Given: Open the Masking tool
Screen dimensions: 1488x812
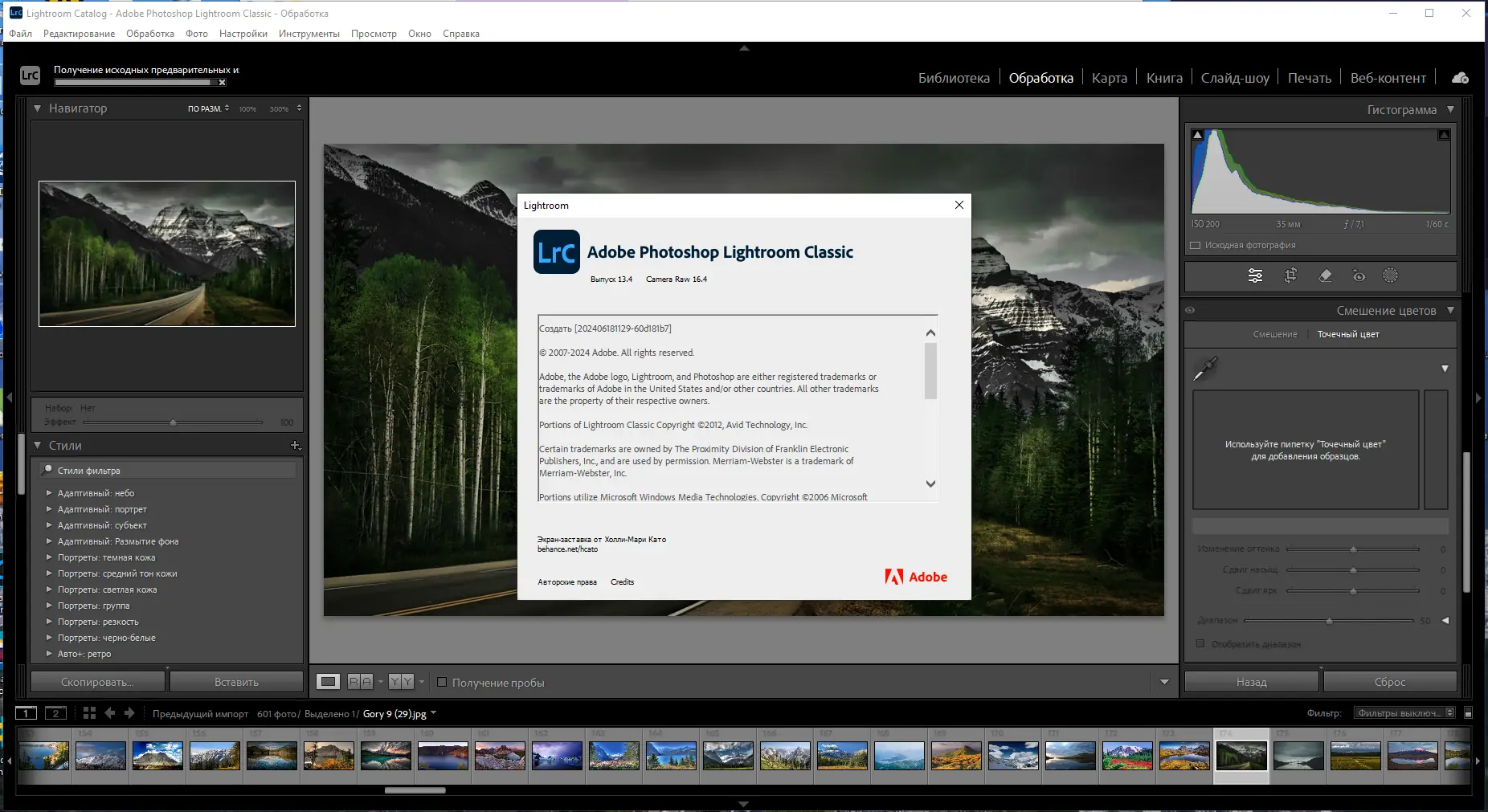Looking at the screenshot, I should coord(1390,275).
